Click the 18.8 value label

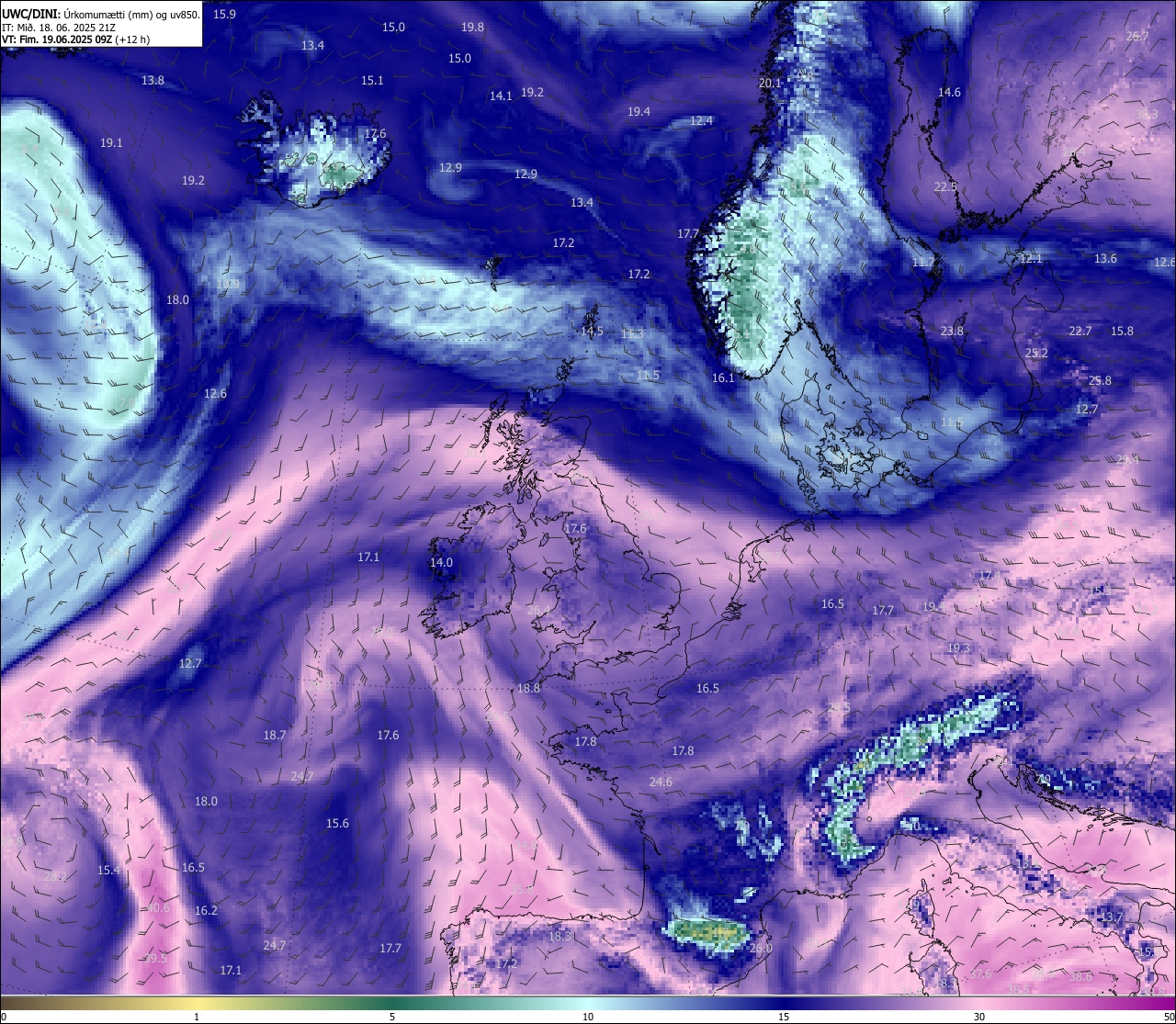click(x=528, y=689)
